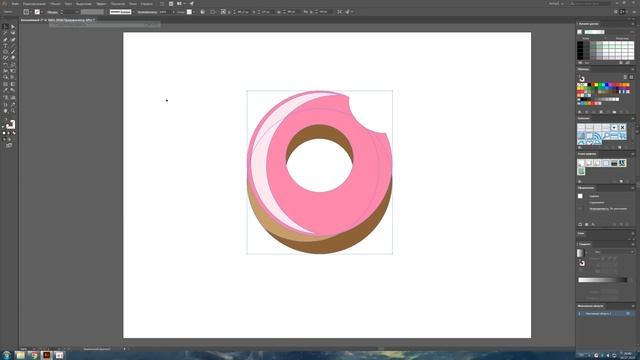Select the Gradient tool in toolbox

pyautogui.click(x=13, y=84)
